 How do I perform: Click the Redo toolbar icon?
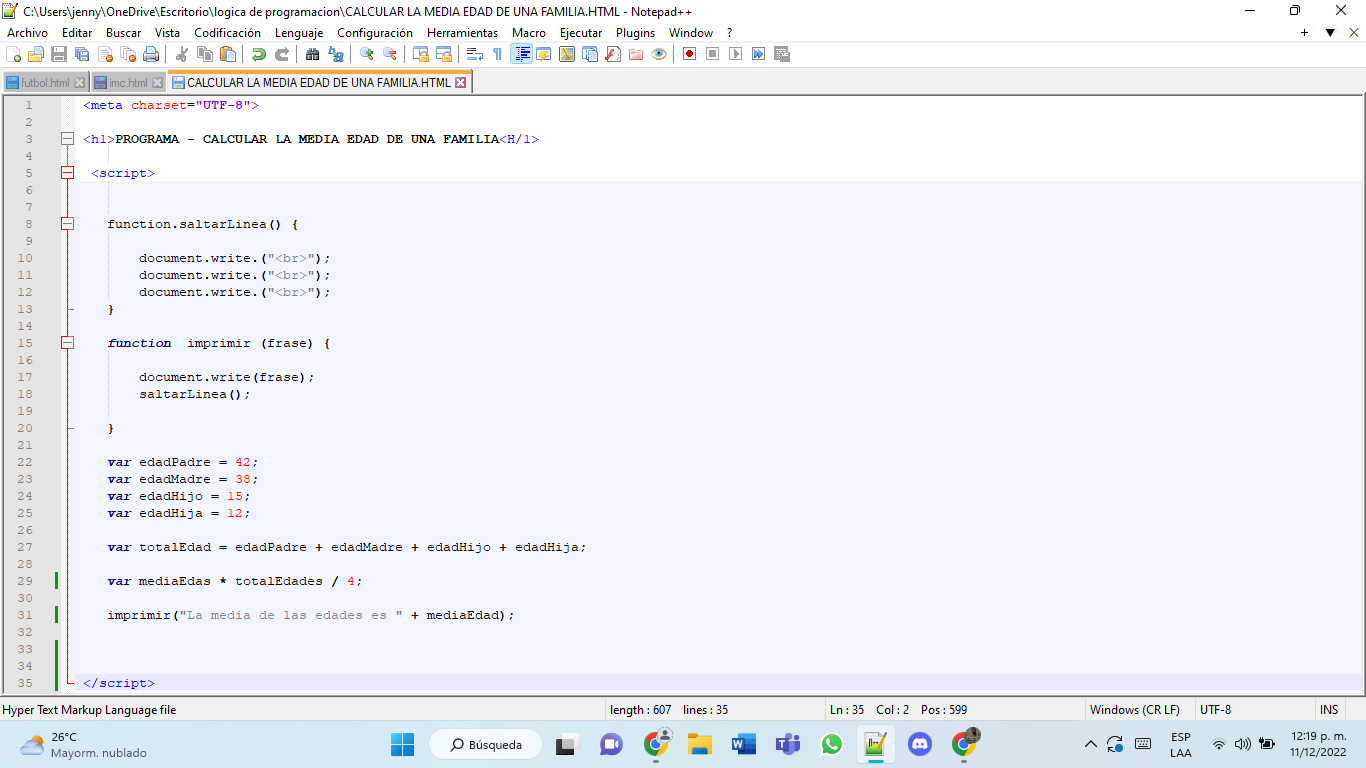pos(282,54)
